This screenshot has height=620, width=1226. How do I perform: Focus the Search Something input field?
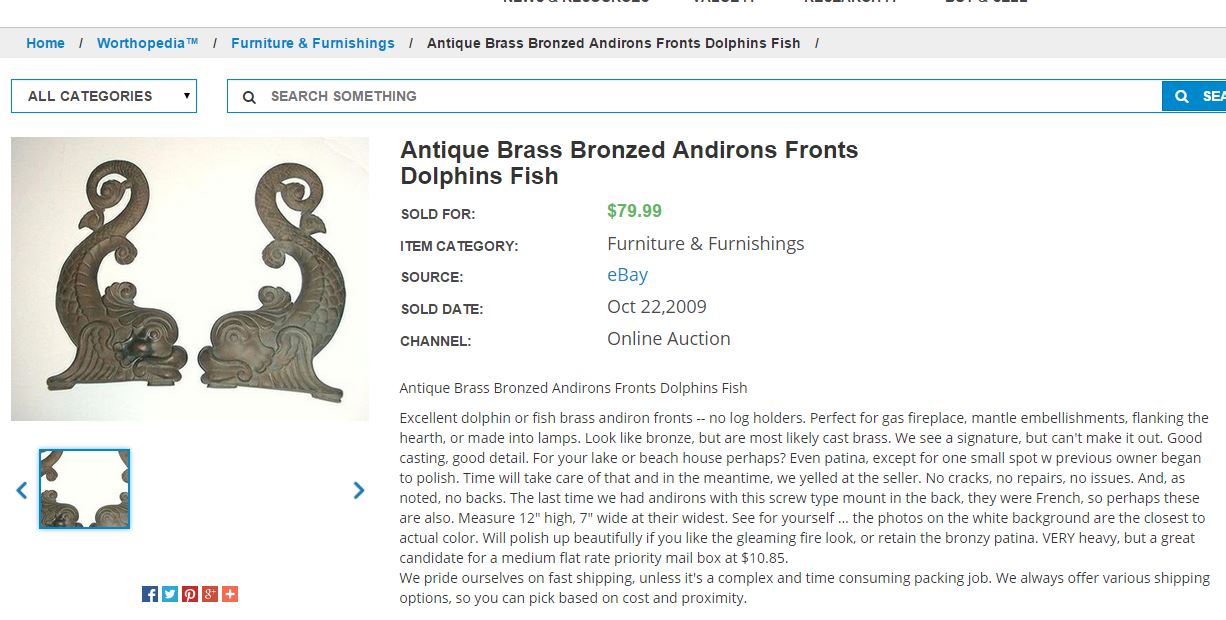pos(700,96)
